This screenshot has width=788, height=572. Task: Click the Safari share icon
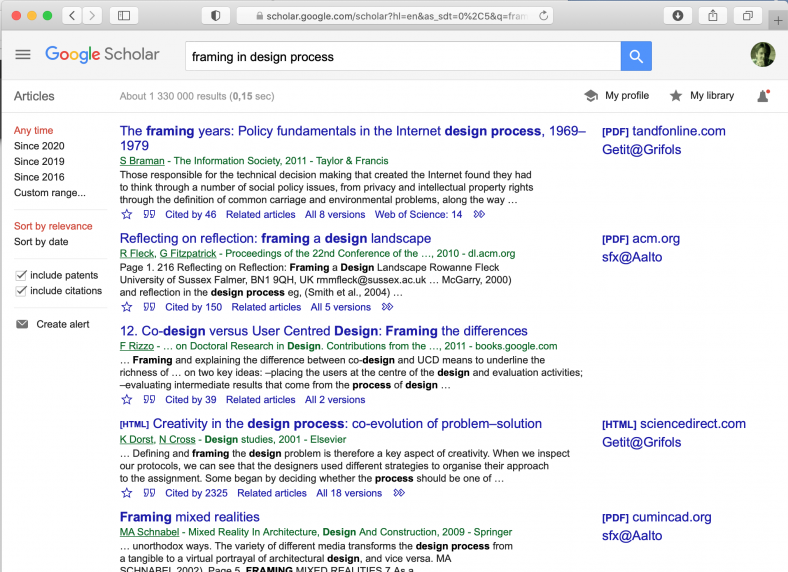point(713,16)
